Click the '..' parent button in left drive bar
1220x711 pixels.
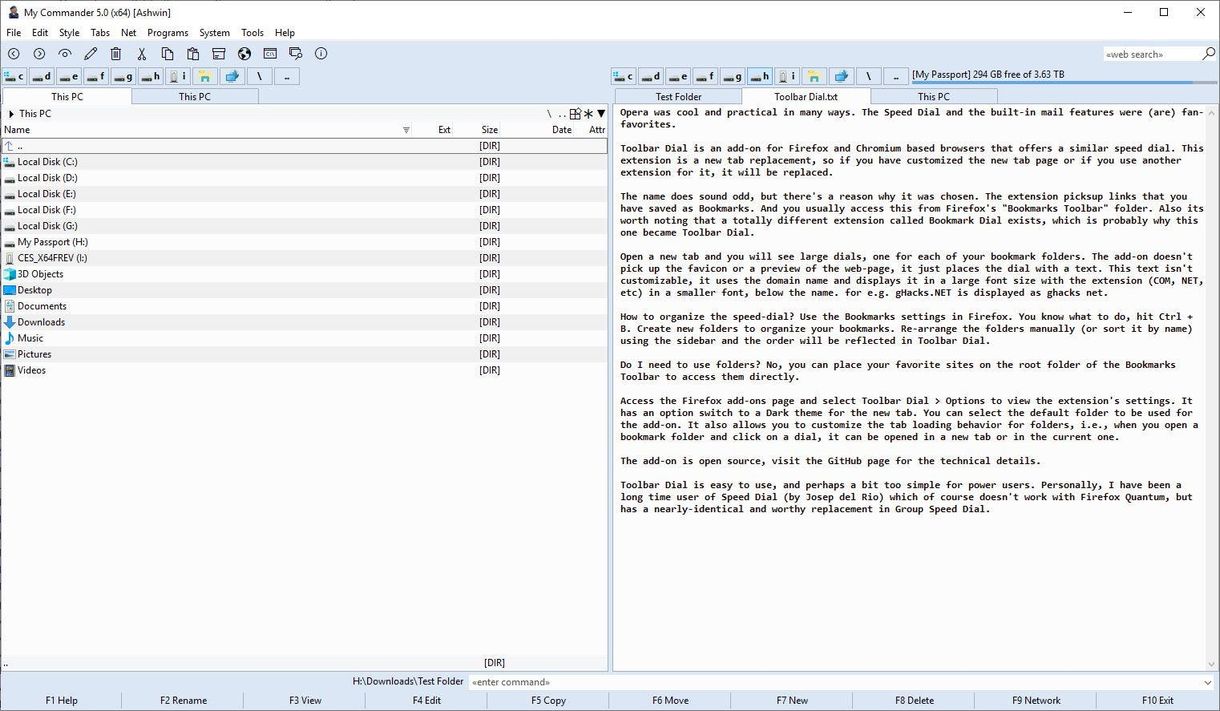tap(286, 76)
